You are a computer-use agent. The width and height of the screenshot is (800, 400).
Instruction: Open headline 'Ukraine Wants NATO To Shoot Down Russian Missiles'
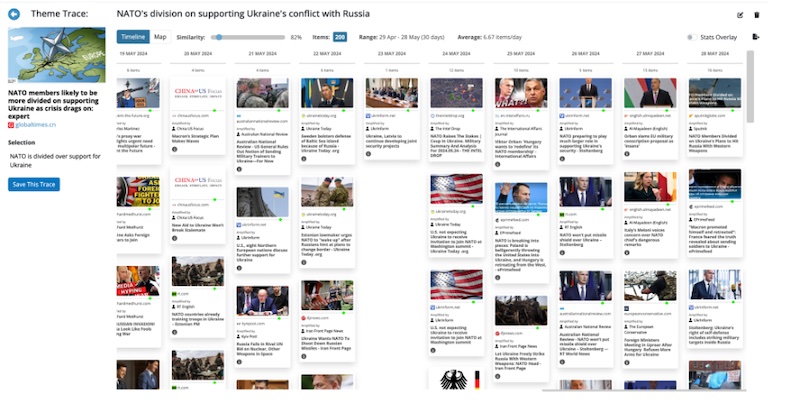(327, 343)
